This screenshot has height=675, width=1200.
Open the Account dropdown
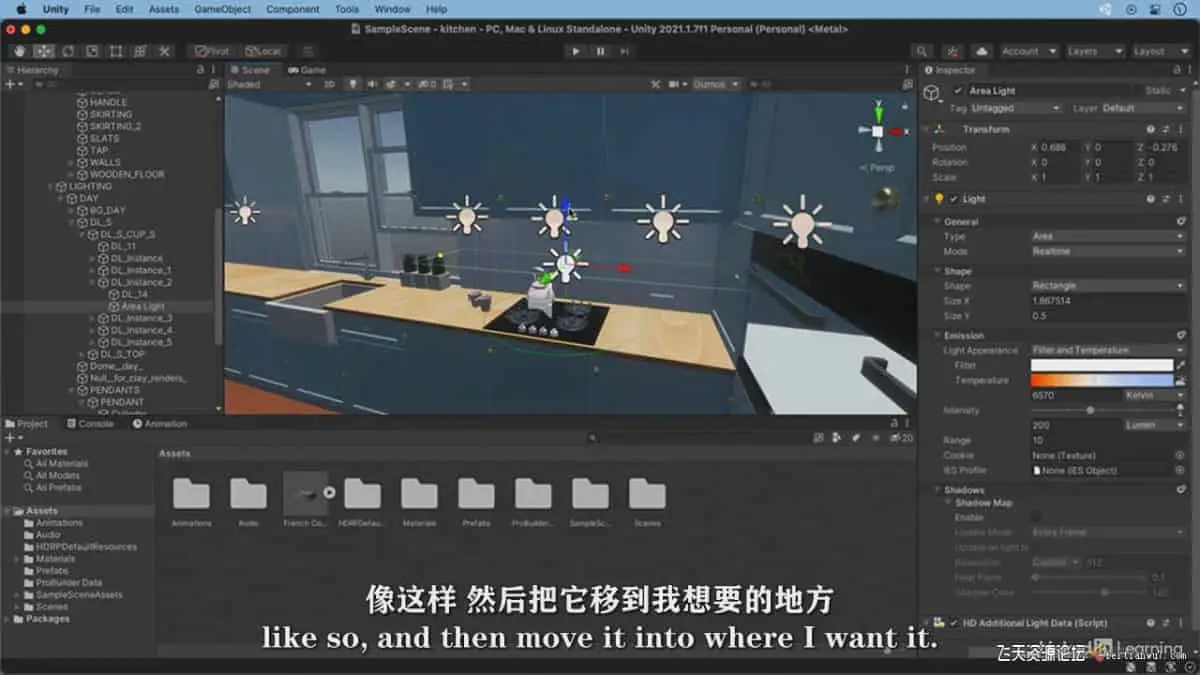coord(1028,51)
